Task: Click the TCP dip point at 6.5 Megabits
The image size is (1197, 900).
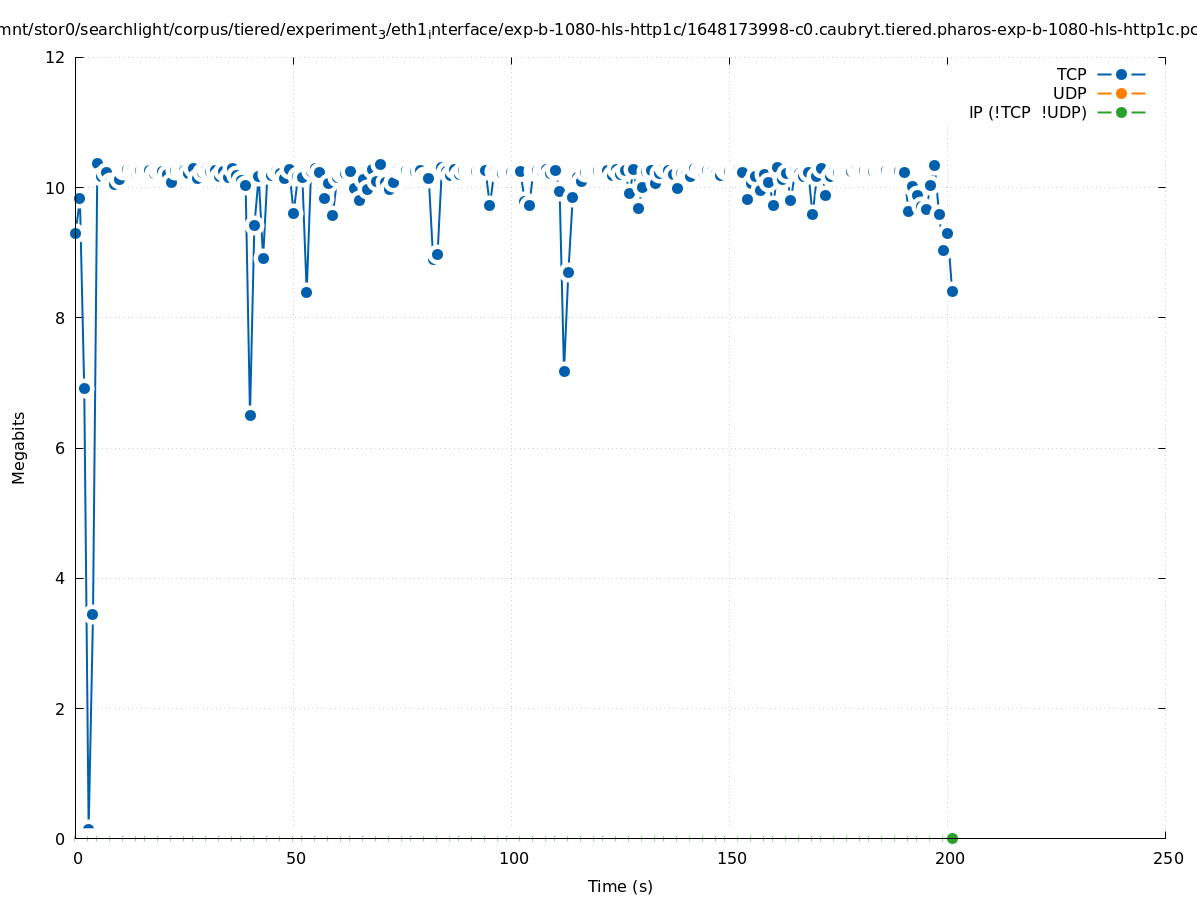Action: coord(250,415)
